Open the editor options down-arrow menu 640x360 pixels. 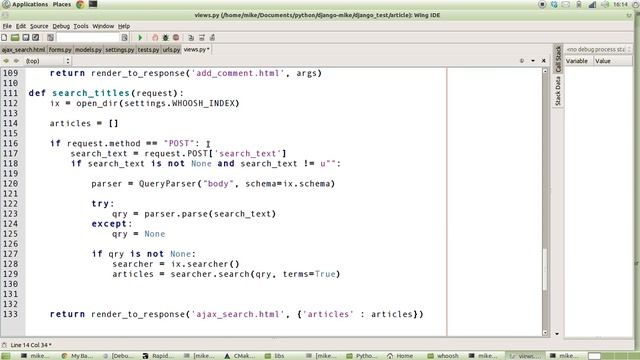coord(533,60)
